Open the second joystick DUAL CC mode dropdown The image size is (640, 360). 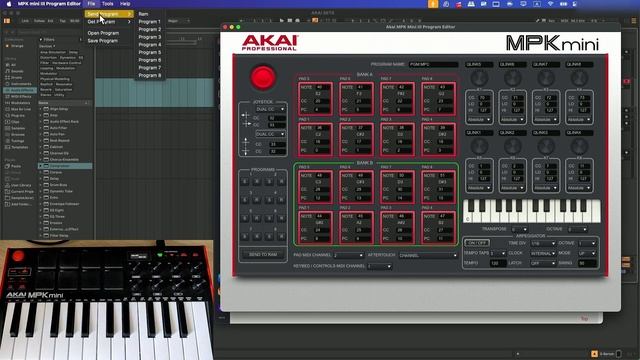tap(270, 134)
